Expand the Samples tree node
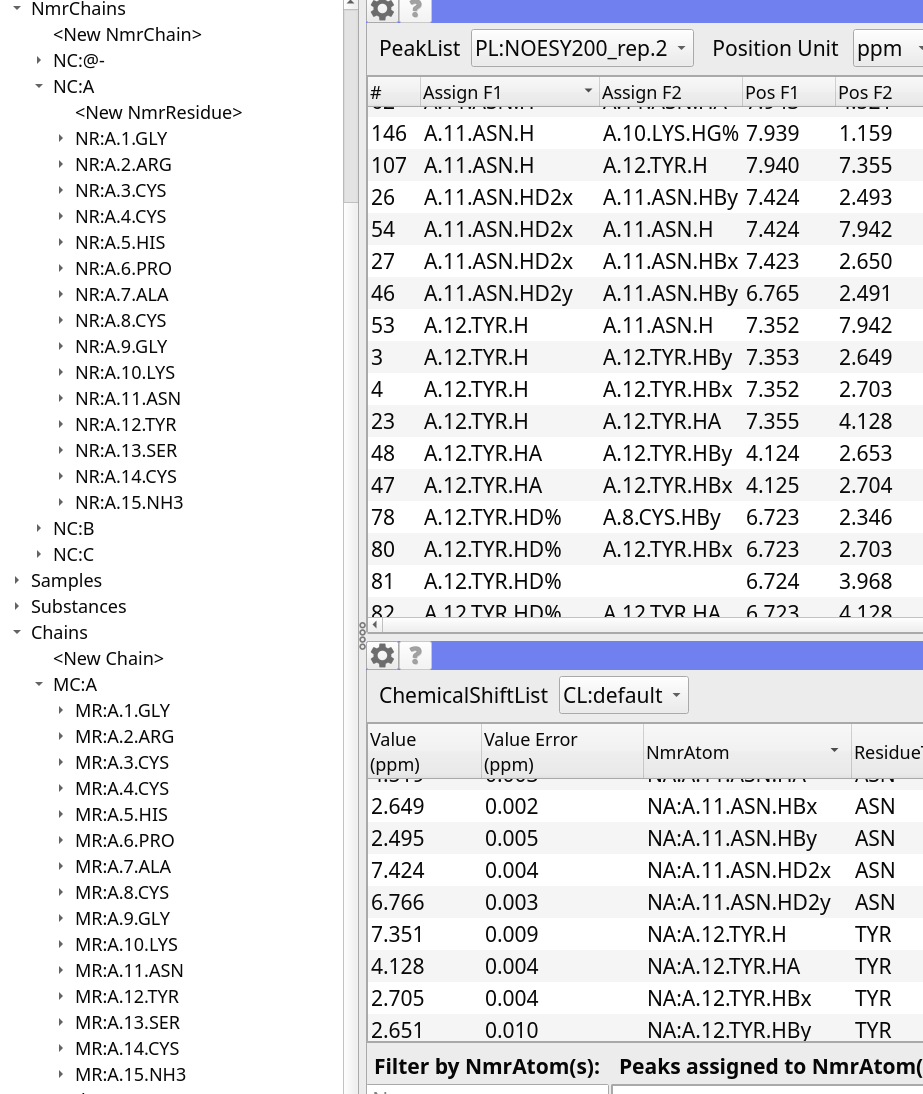 pyautogui.click(x=17, y=580)
